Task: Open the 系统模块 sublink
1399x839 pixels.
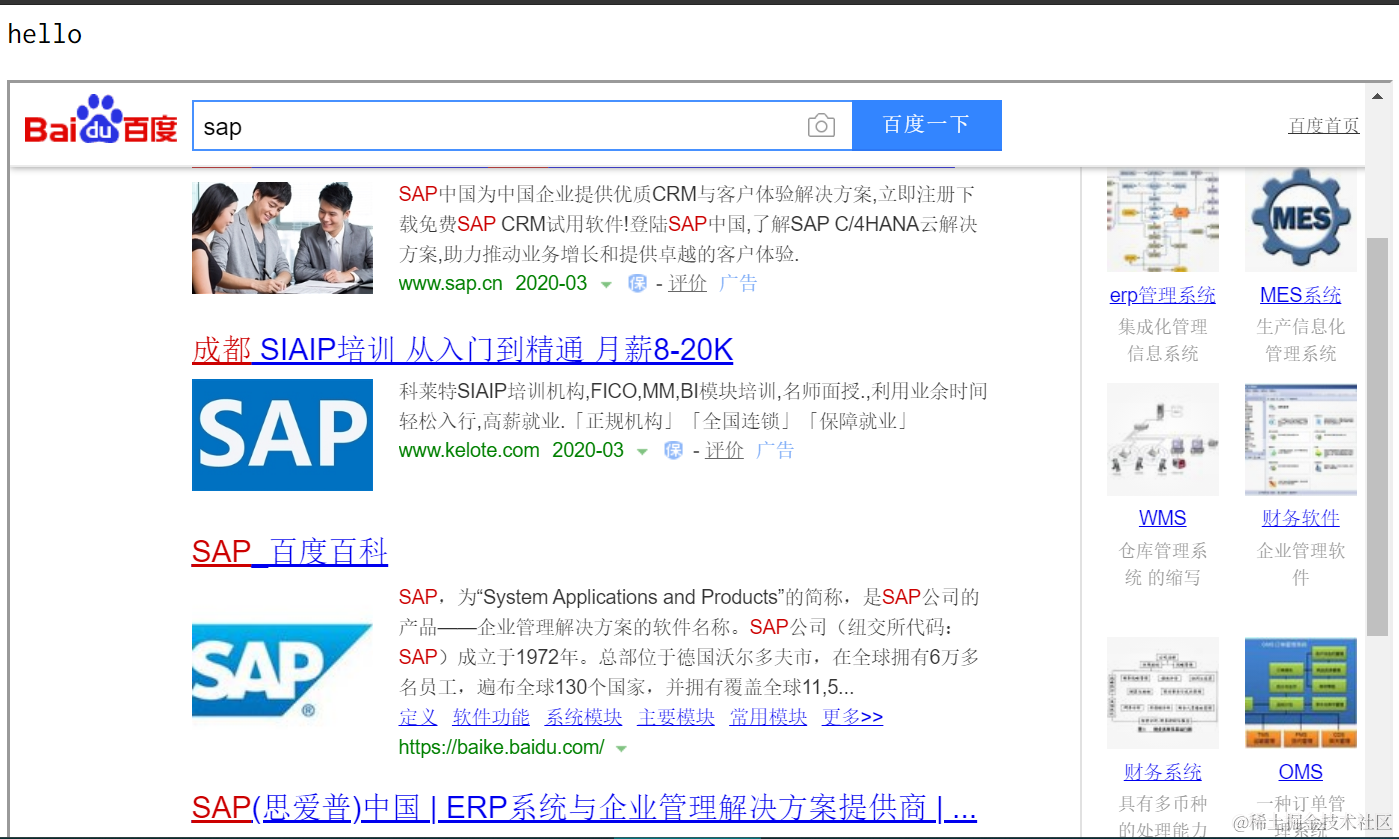Action: click(x=584, y=717)
